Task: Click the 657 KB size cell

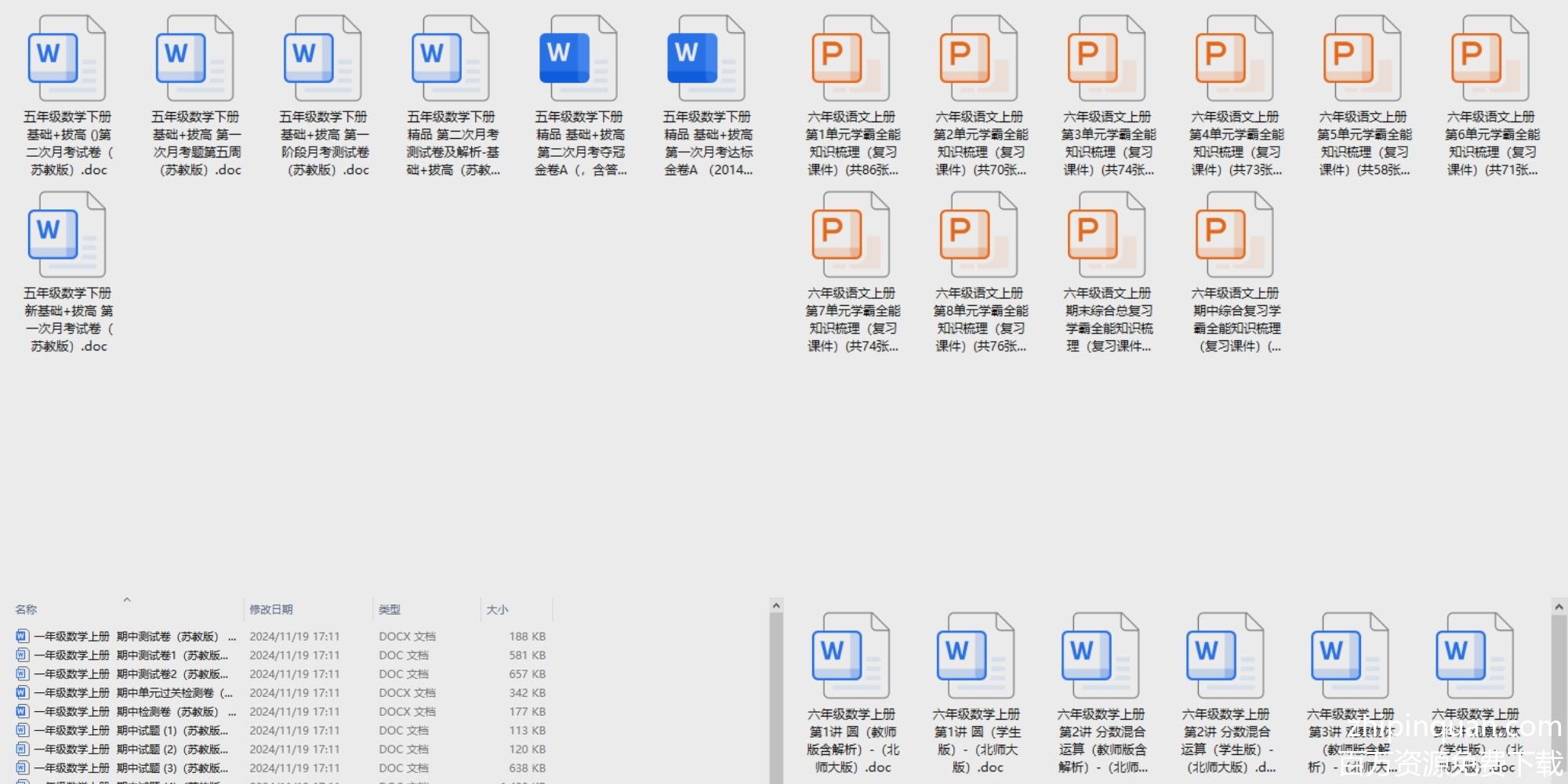Action: click(528, 673)
